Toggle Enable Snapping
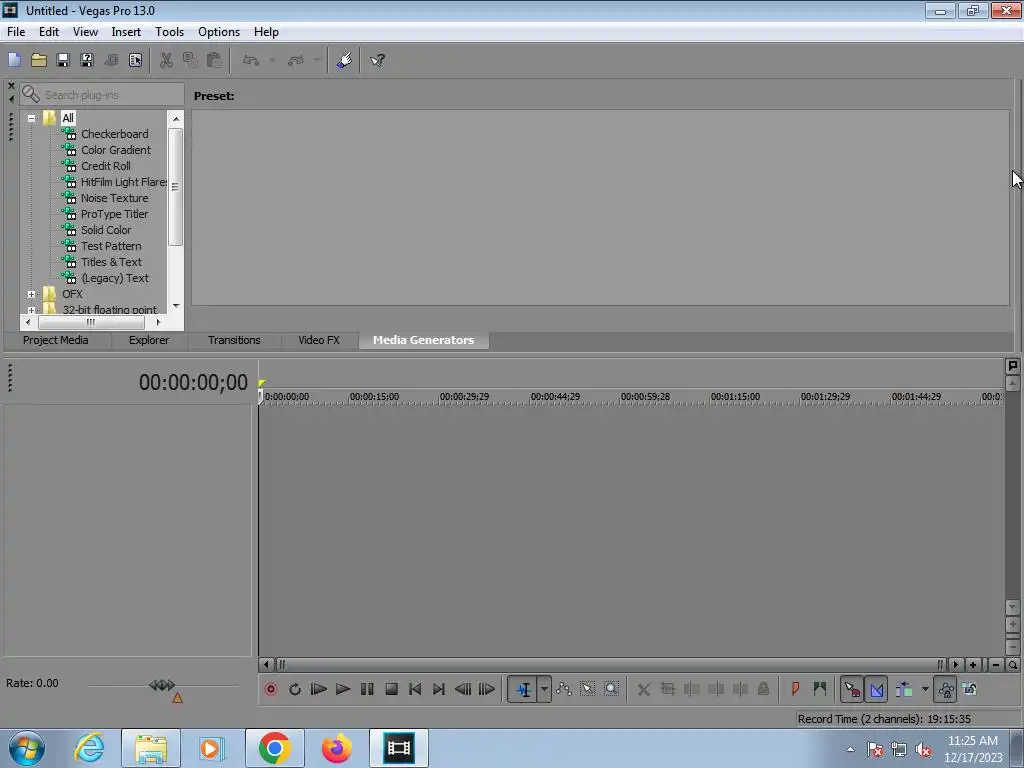1024x768 pixels. 852,689
